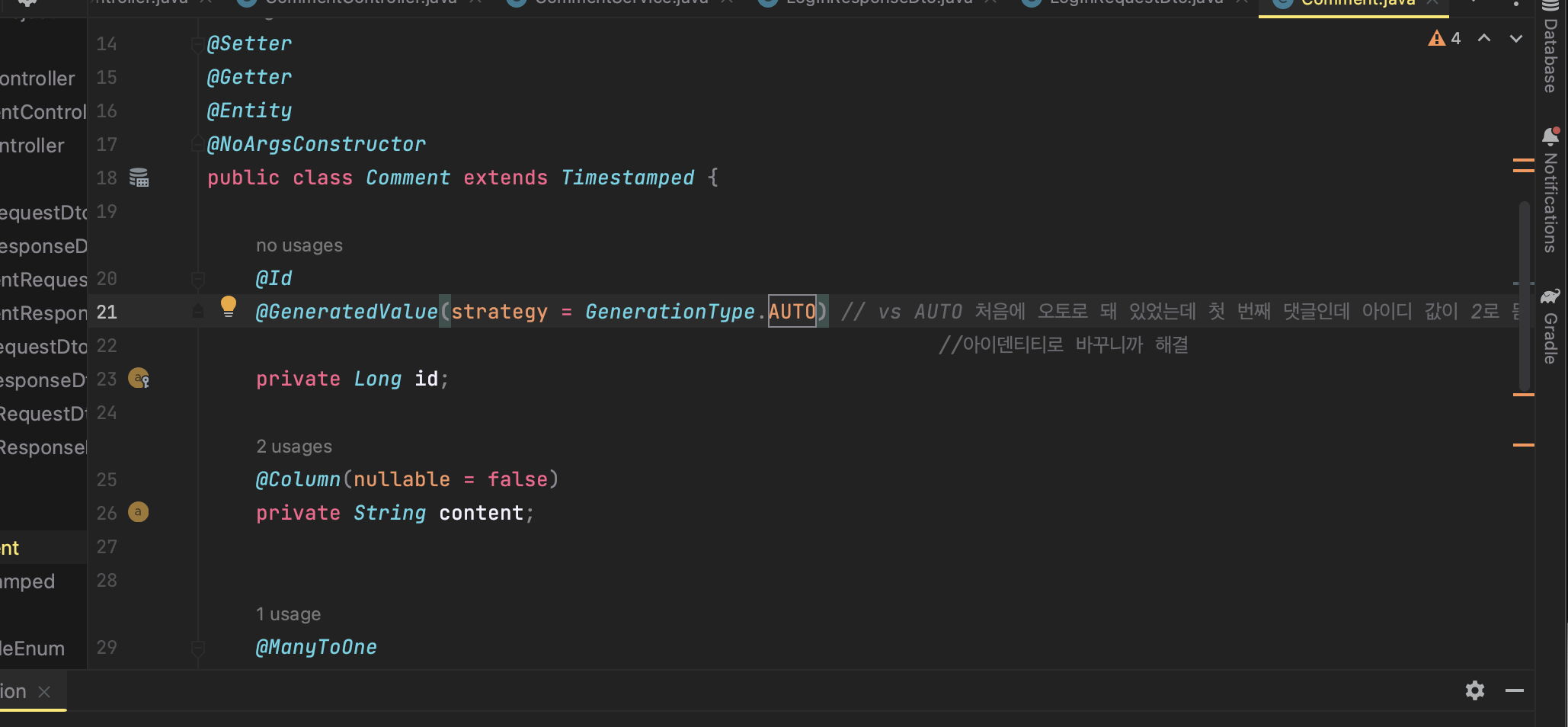Screen dimensions: 1568x727
Task: Click the attribute gutter icon on line 26
Action: point(138,512)
